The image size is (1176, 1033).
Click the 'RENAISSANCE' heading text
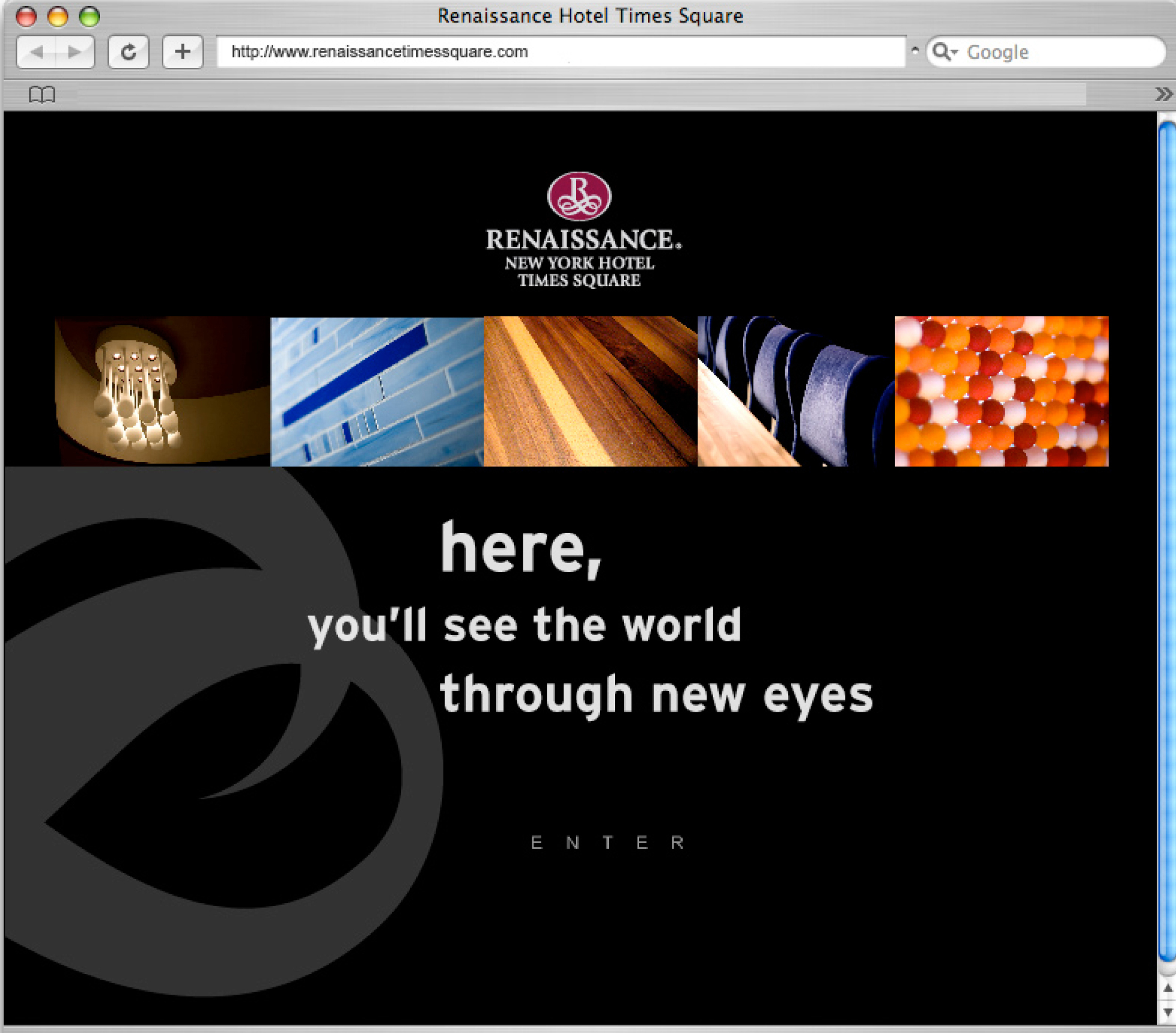coord(583,239)
